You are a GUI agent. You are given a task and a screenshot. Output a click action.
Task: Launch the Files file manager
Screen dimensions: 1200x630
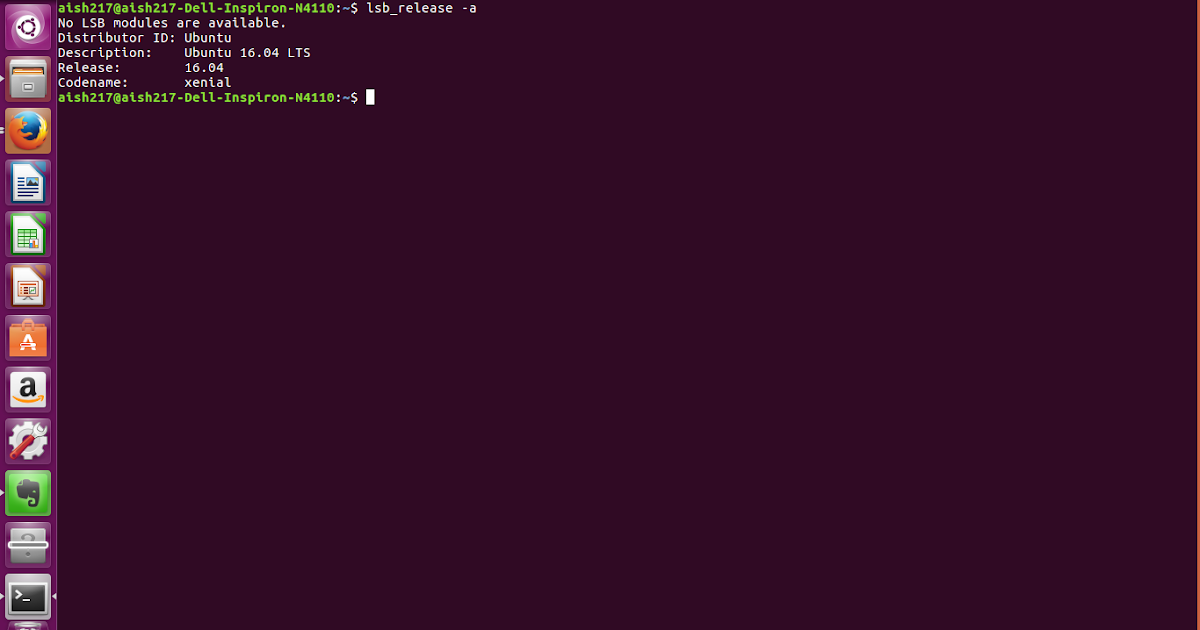28,79
